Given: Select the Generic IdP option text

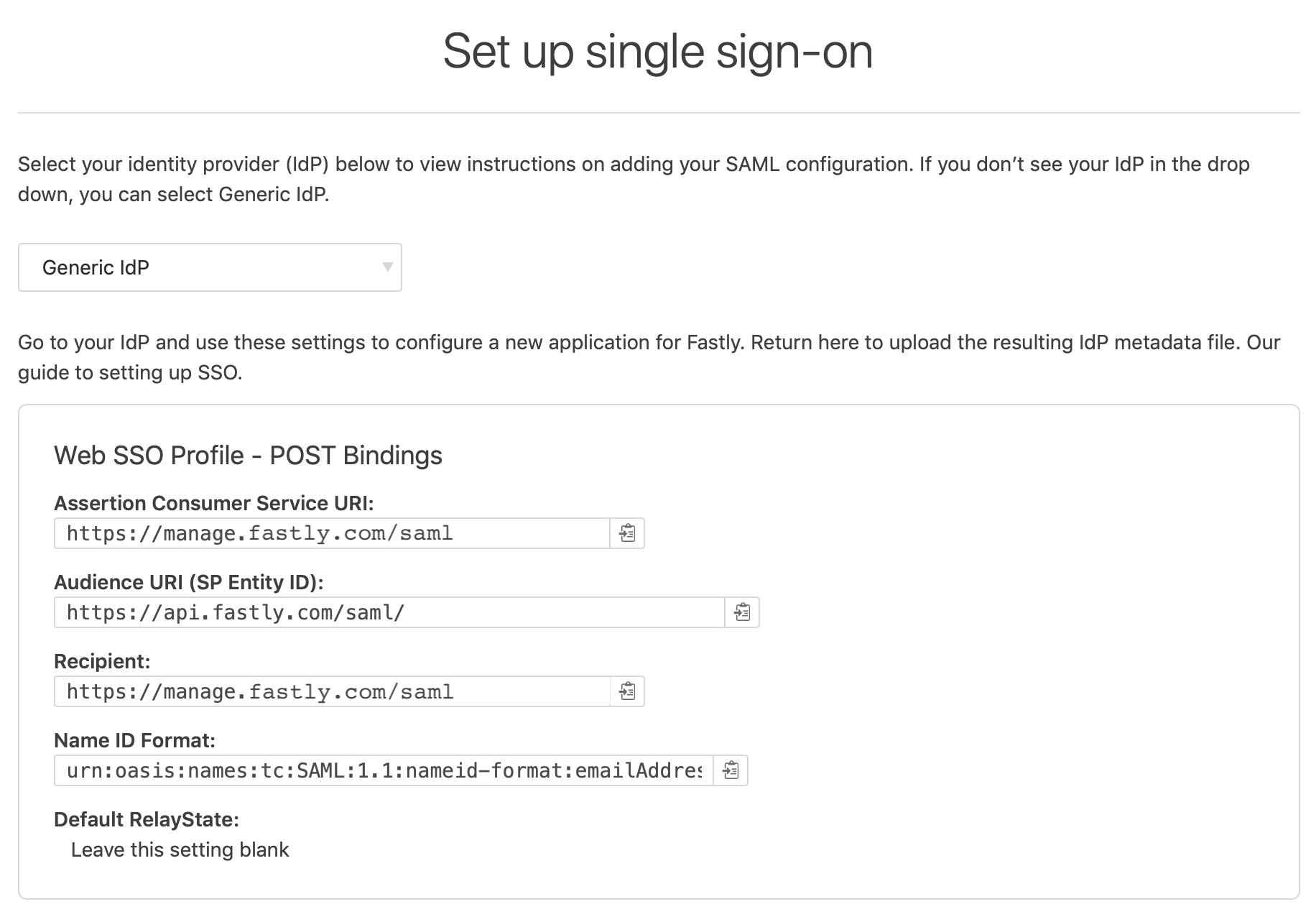Looking at the screenshot, I should 96,267.
